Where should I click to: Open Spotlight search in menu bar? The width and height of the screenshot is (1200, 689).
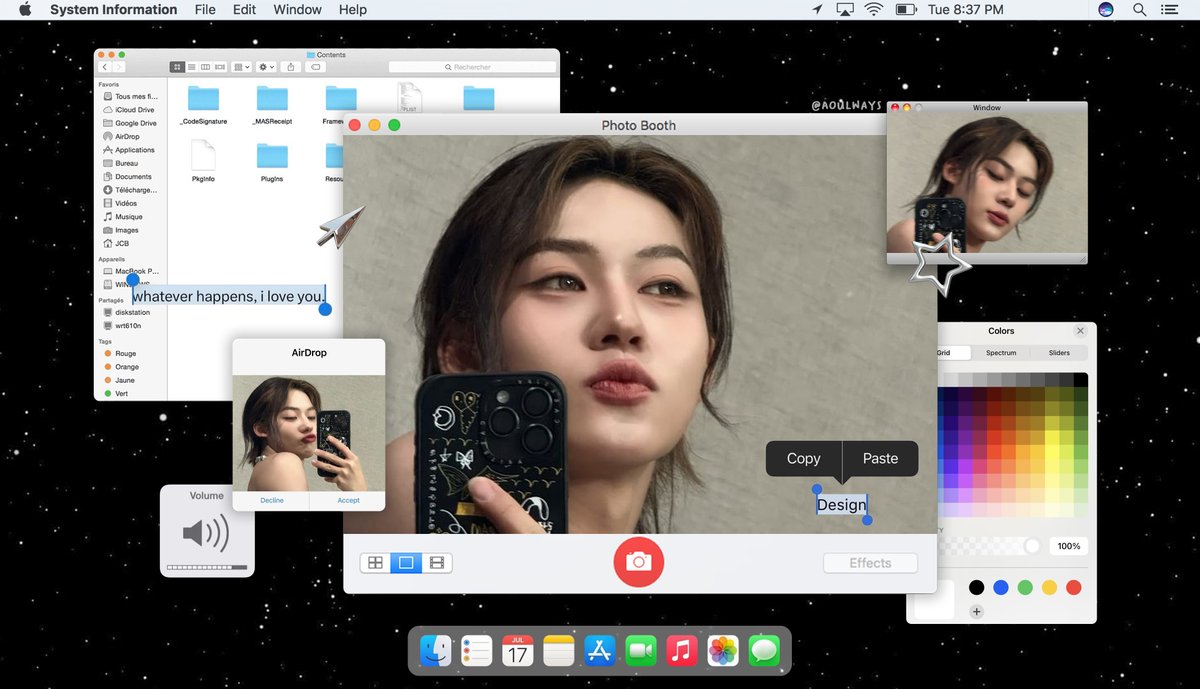tap(1139, 10)
